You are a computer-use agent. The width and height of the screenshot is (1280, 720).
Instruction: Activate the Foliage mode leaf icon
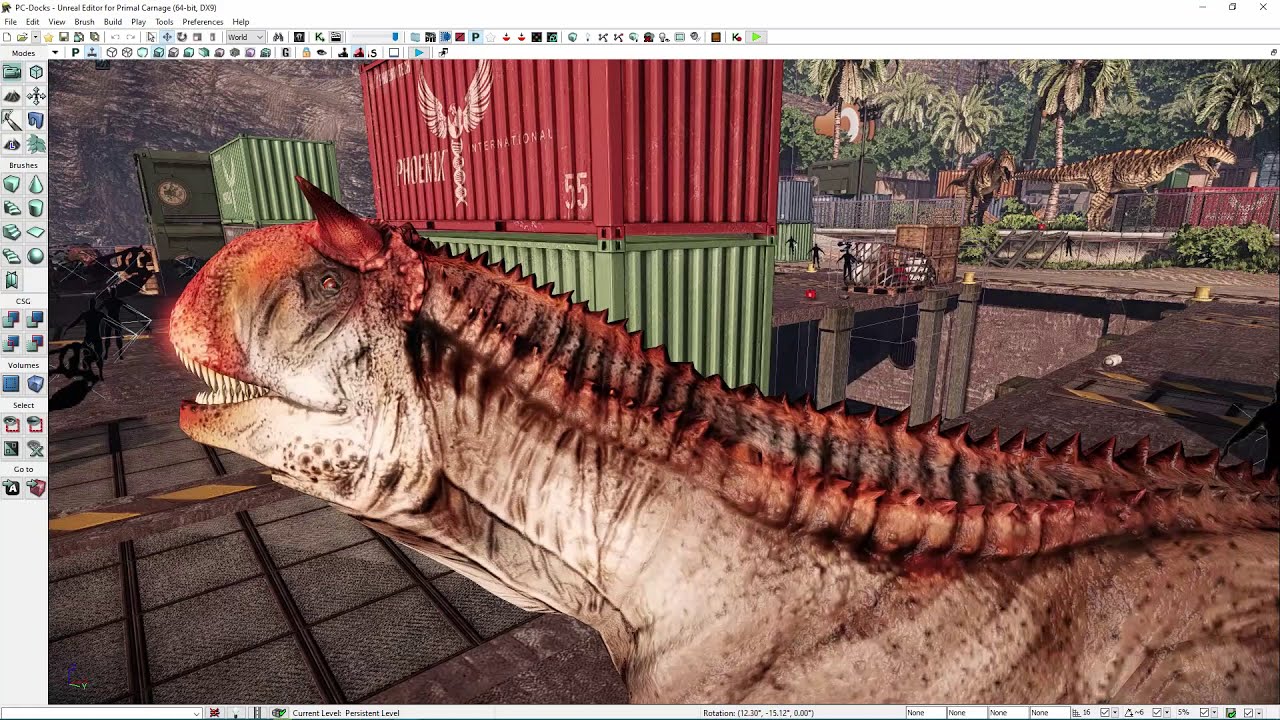(36, 144)
